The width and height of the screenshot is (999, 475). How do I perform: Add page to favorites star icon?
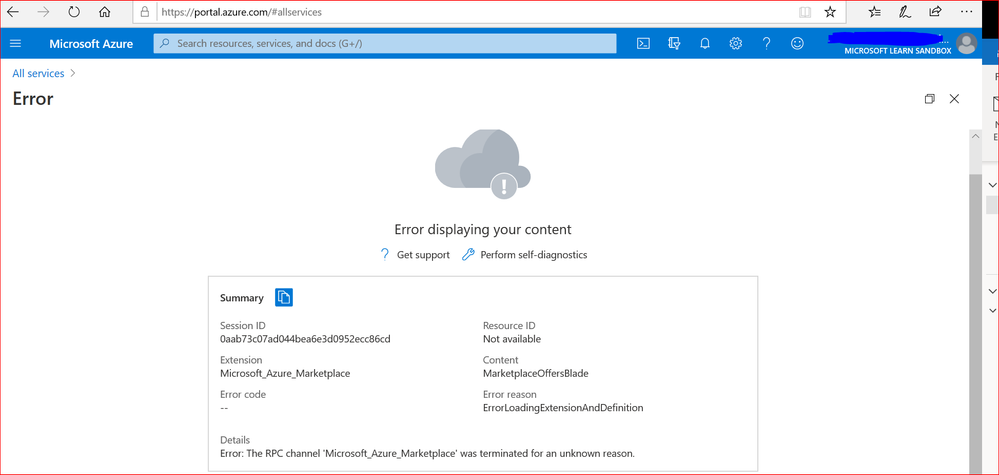pyautogui.click(x=830, y=12)
